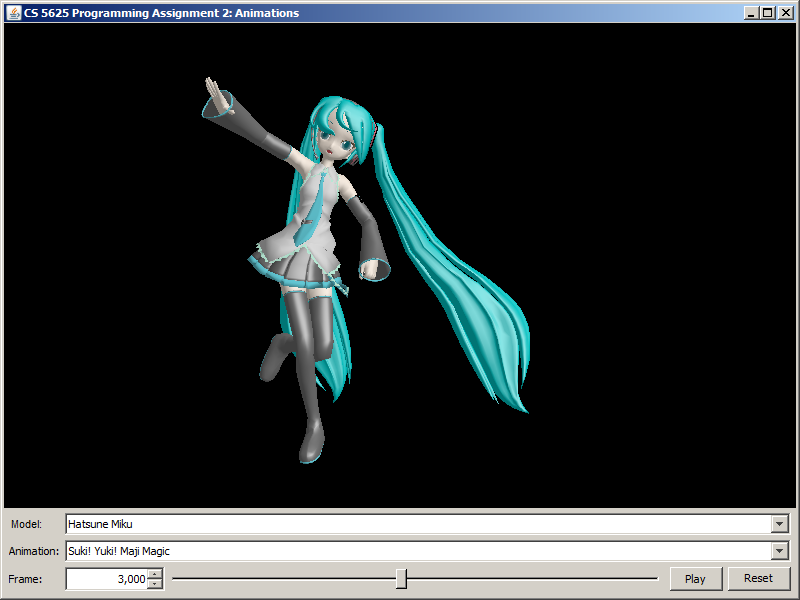Minimize the Animations window

[x=751, y=13]
